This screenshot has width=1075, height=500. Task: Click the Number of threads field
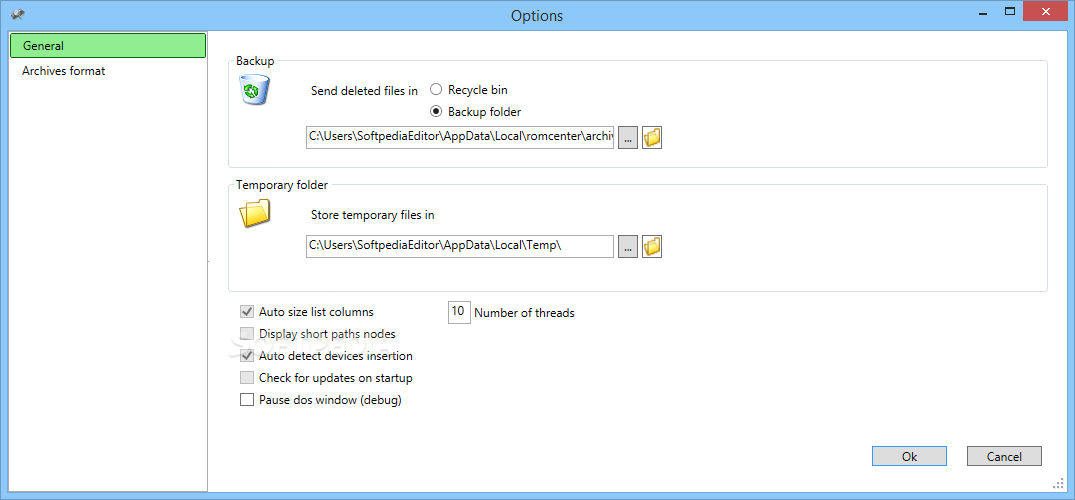pyautogui.click(x=458, y=312)
